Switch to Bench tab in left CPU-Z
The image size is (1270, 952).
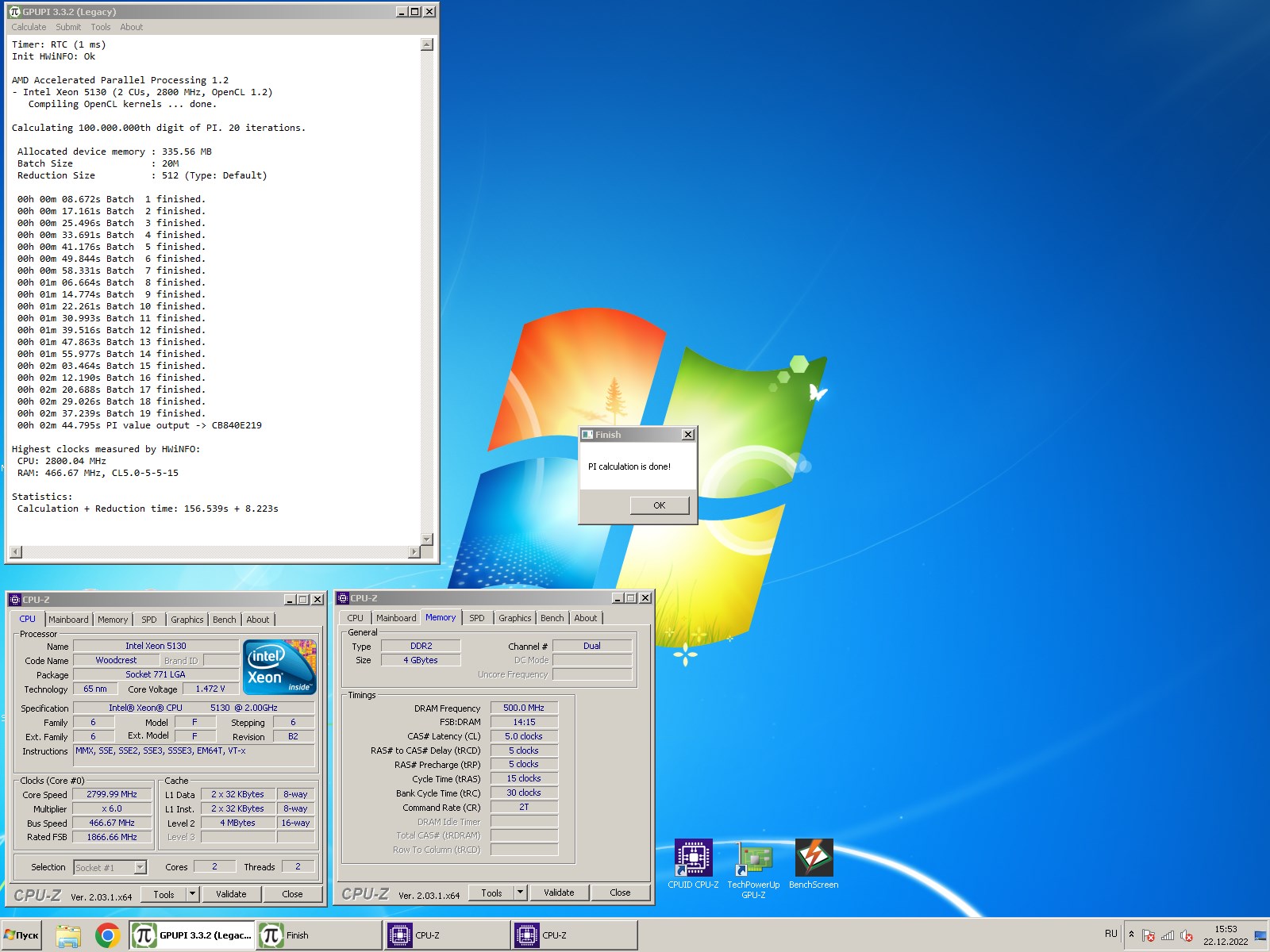(x=225, y=620)
